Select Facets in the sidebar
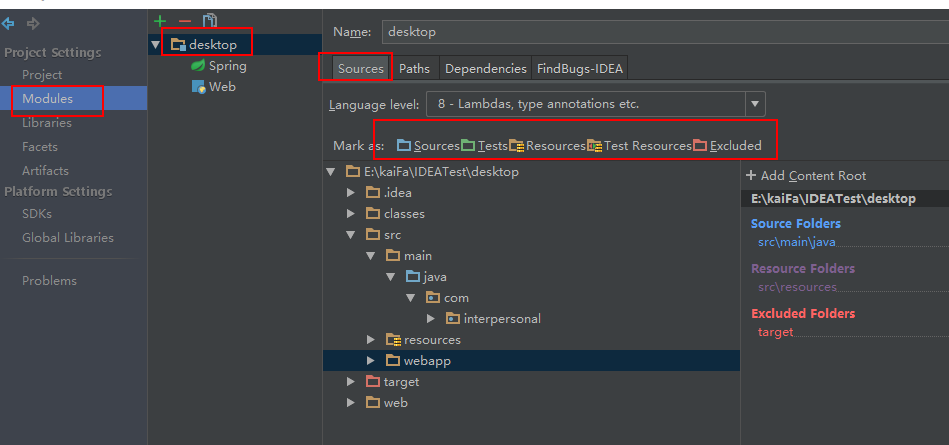Screen dimensions: 949x445 (x=40, y=147)
